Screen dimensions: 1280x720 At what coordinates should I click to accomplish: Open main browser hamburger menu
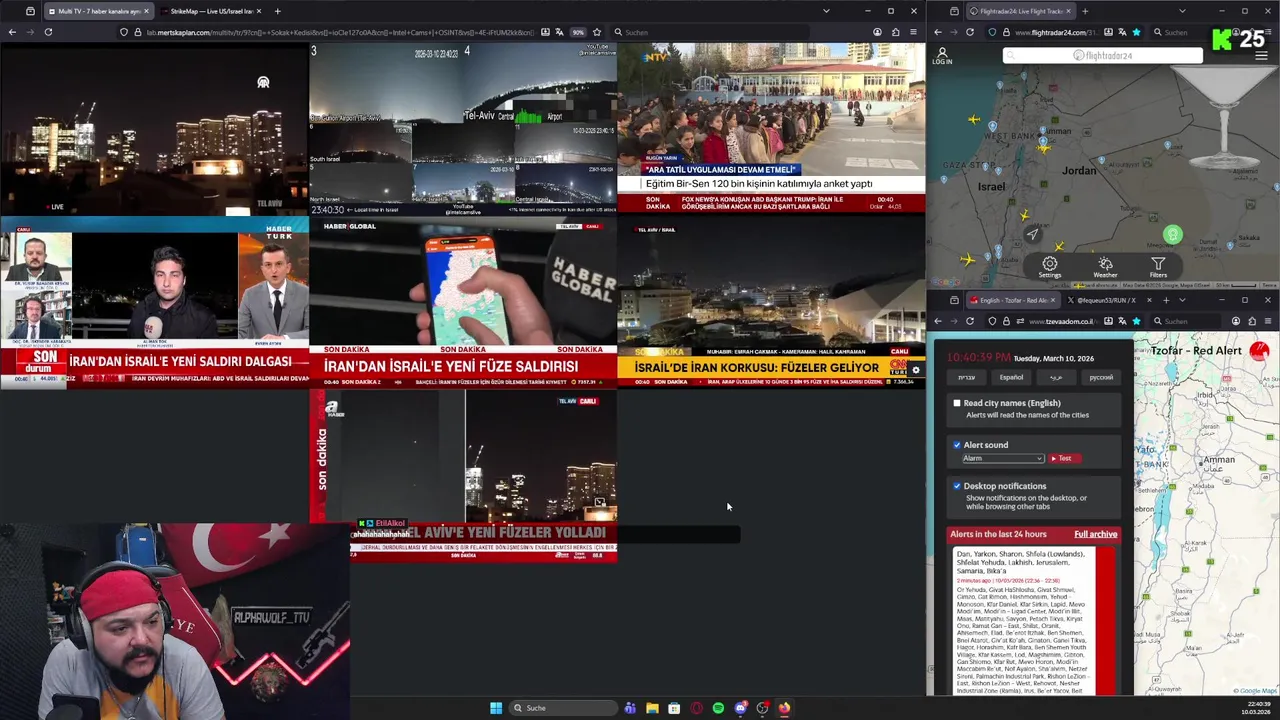pos(913,32)
